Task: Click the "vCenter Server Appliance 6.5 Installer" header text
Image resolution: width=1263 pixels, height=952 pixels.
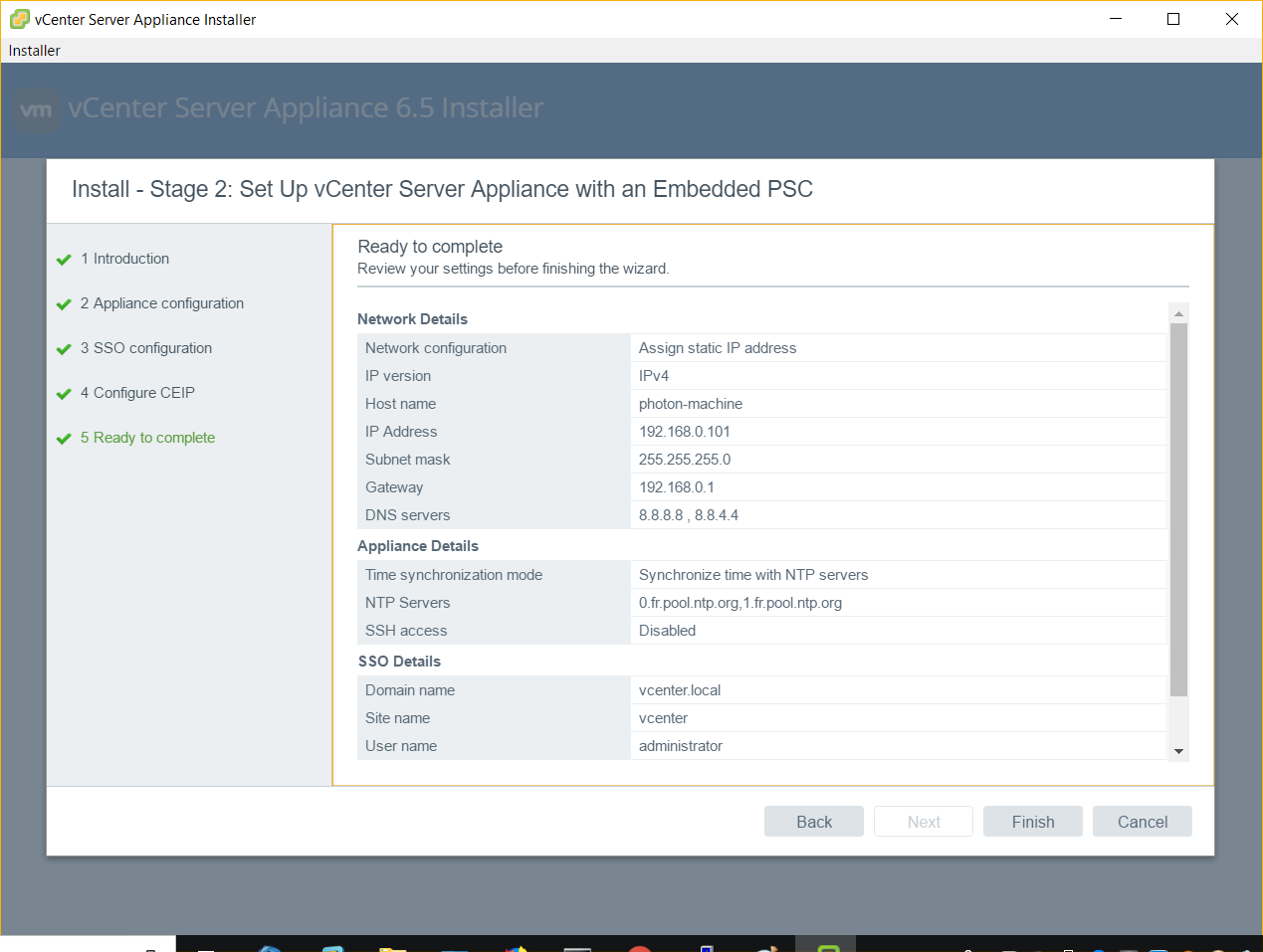Action: click(306, 107)
